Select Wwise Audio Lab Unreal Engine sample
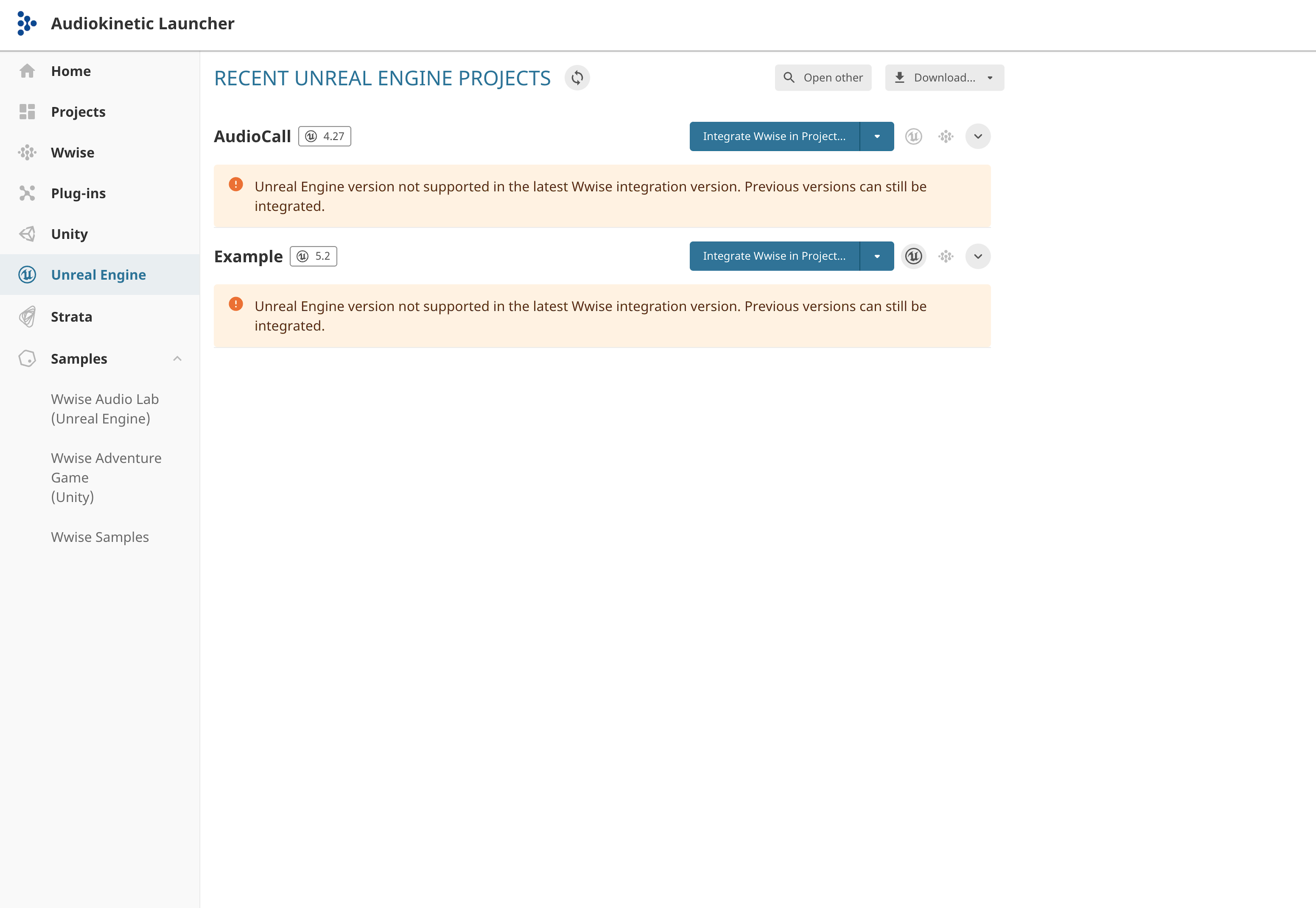 (106, 408)
